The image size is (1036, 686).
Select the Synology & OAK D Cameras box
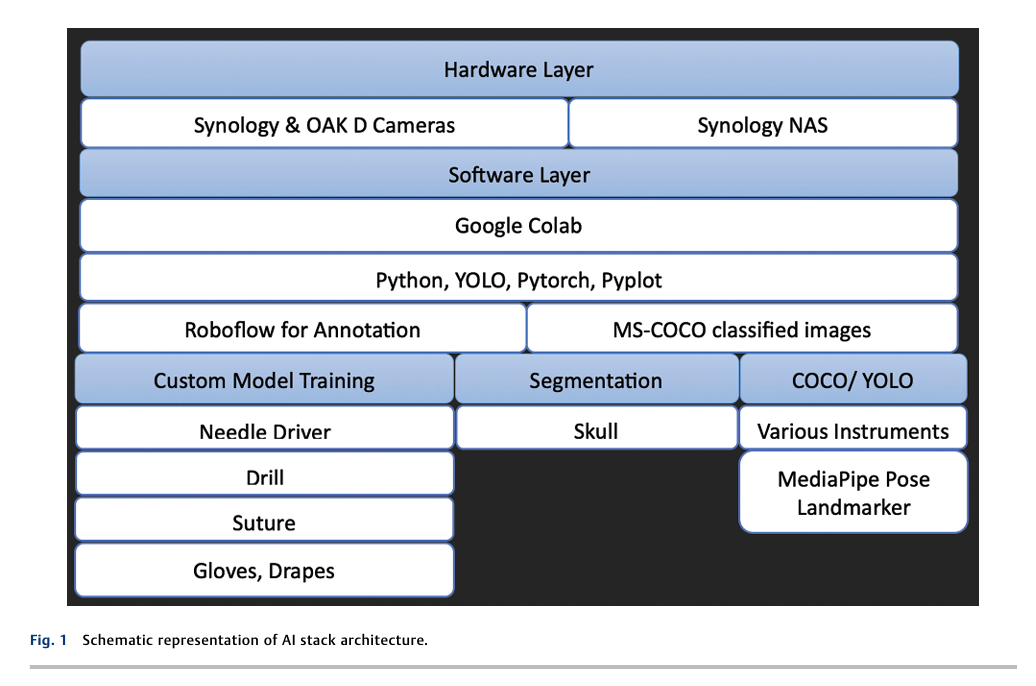324,124
